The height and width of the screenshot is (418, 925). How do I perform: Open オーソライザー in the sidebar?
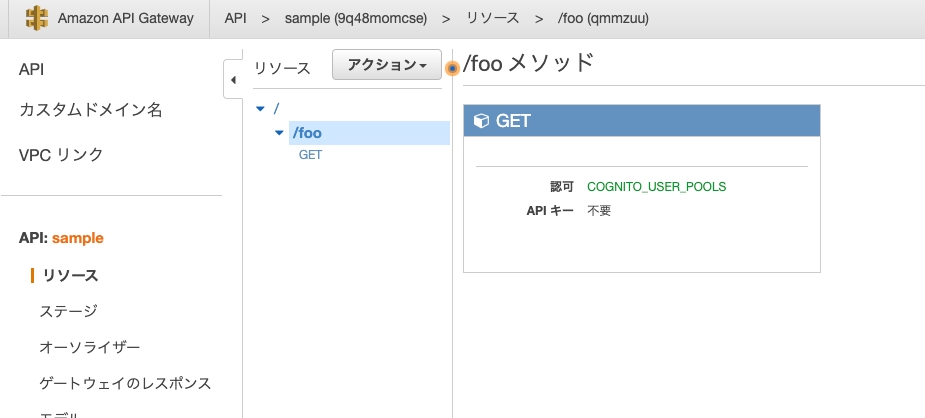(x=89, y=347)
